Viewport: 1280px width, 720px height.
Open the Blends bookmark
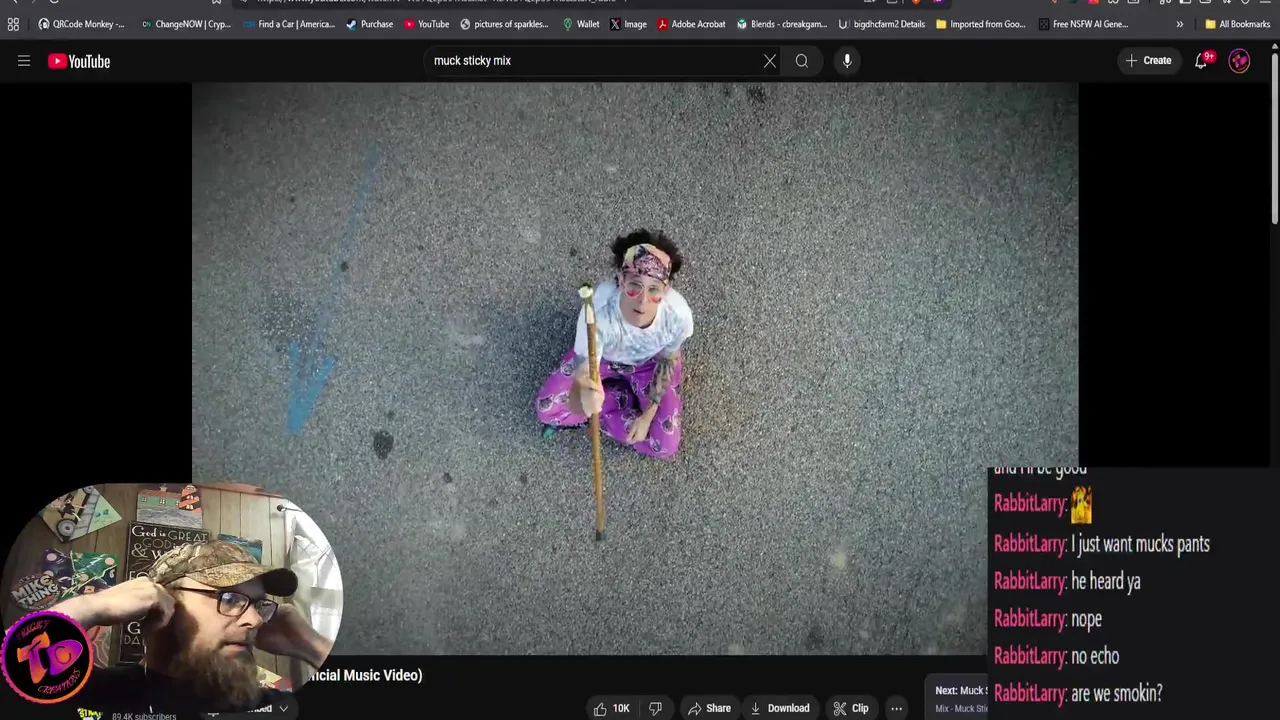click(782, 24)
